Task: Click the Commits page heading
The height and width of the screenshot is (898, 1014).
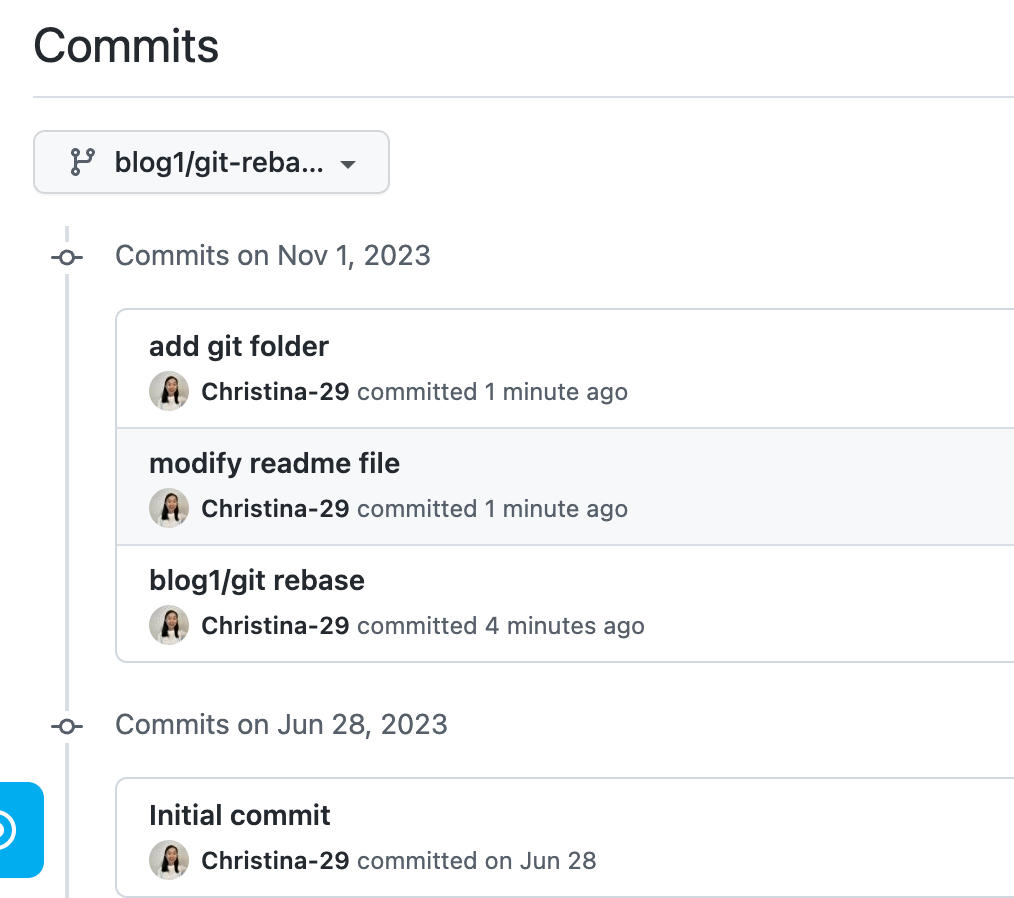Action: coord(126,45)
